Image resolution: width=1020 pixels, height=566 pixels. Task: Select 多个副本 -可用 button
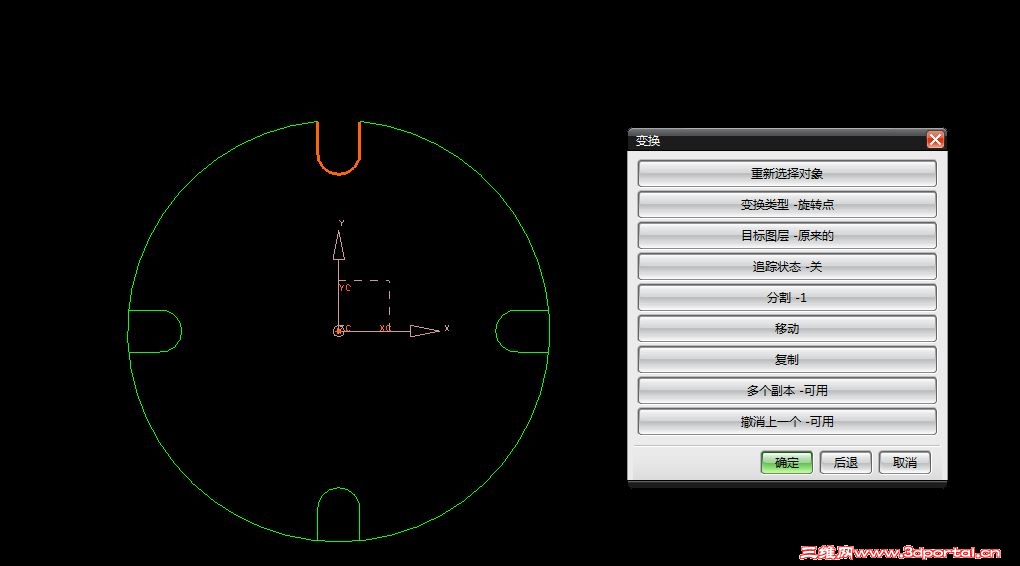point(786,390)
